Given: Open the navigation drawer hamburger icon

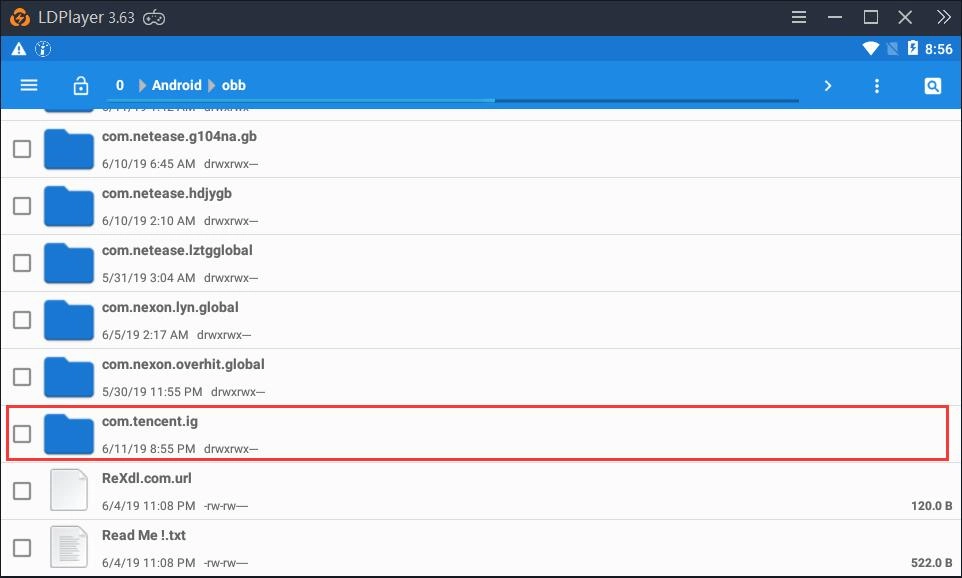Looking at the screenshot, I should click(29, 85).
